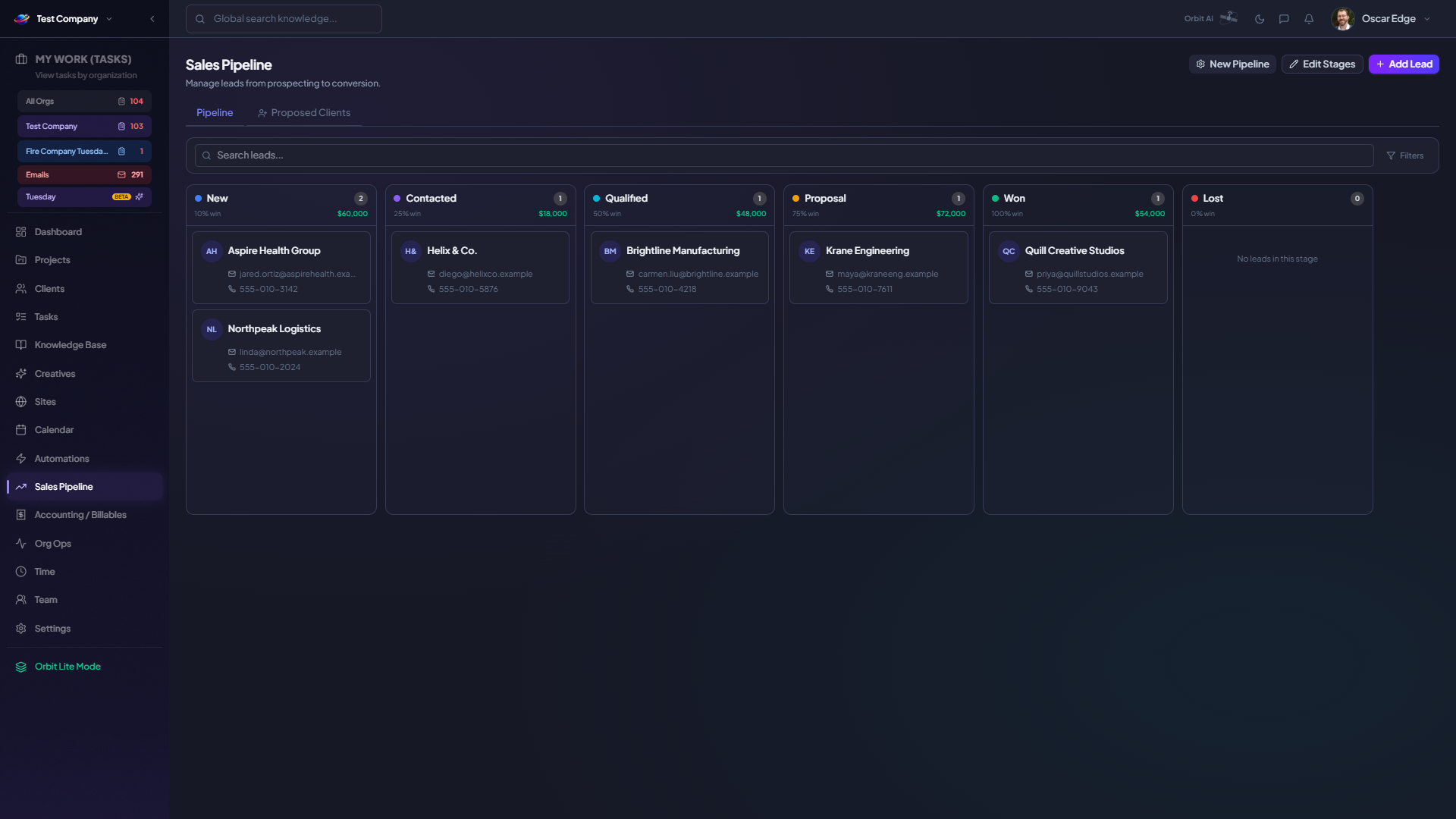Viewport: 1456px width, 819px height.
Task: Expand Test Company organization switcher
Action: coord(109,19)
